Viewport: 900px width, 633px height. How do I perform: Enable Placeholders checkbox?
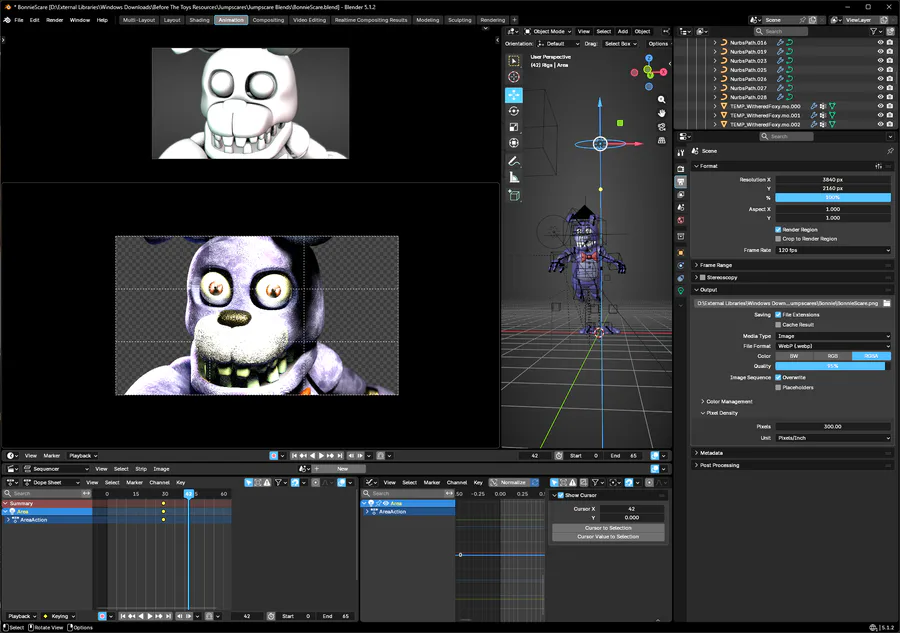tap(778, 387)
